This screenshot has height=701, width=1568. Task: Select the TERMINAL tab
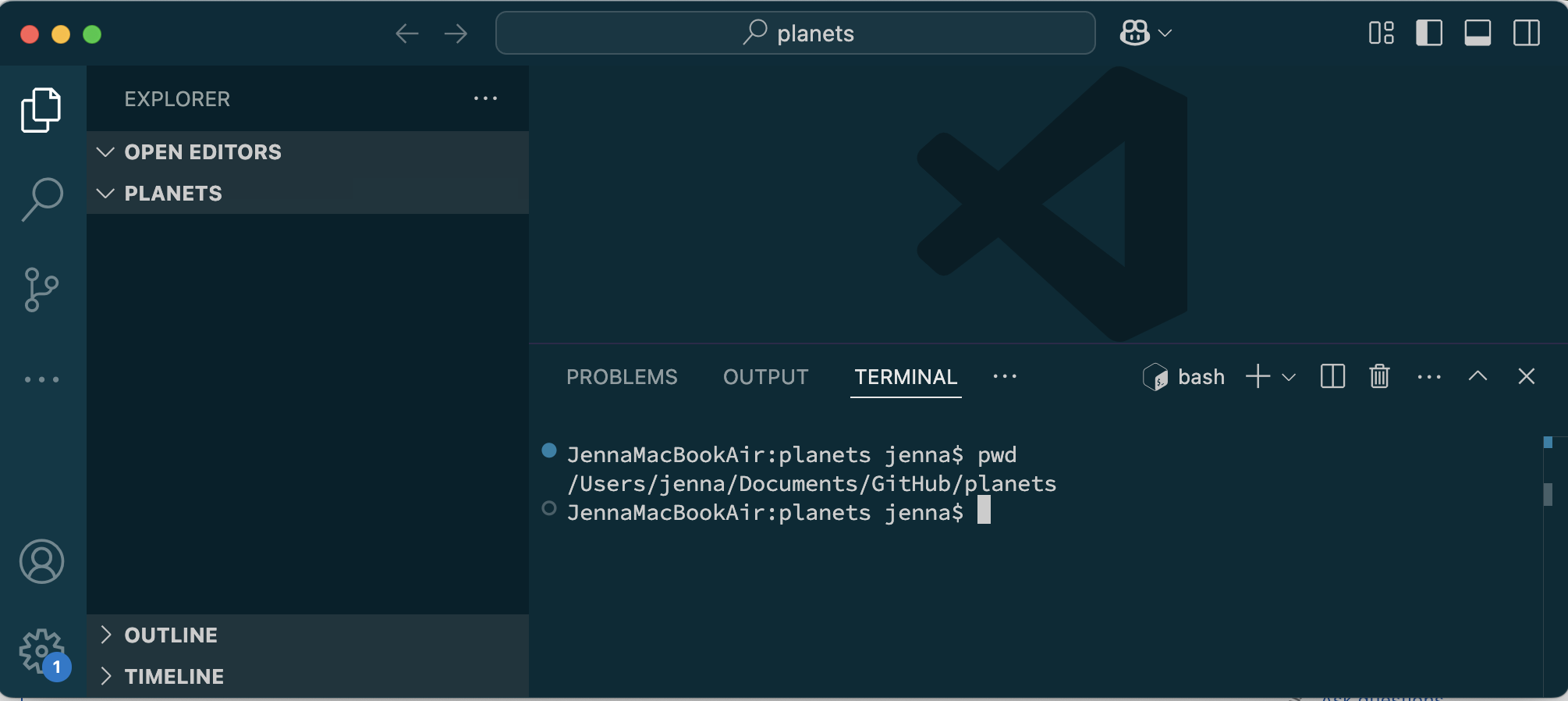coord(906,377)
